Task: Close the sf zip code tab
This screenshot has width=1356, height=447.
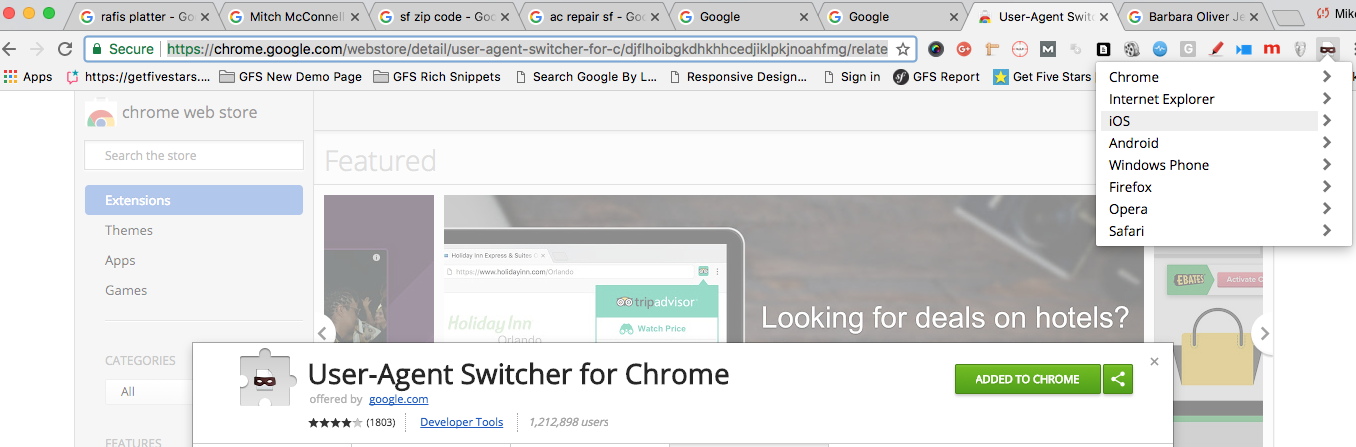Action: coord(503,17)
